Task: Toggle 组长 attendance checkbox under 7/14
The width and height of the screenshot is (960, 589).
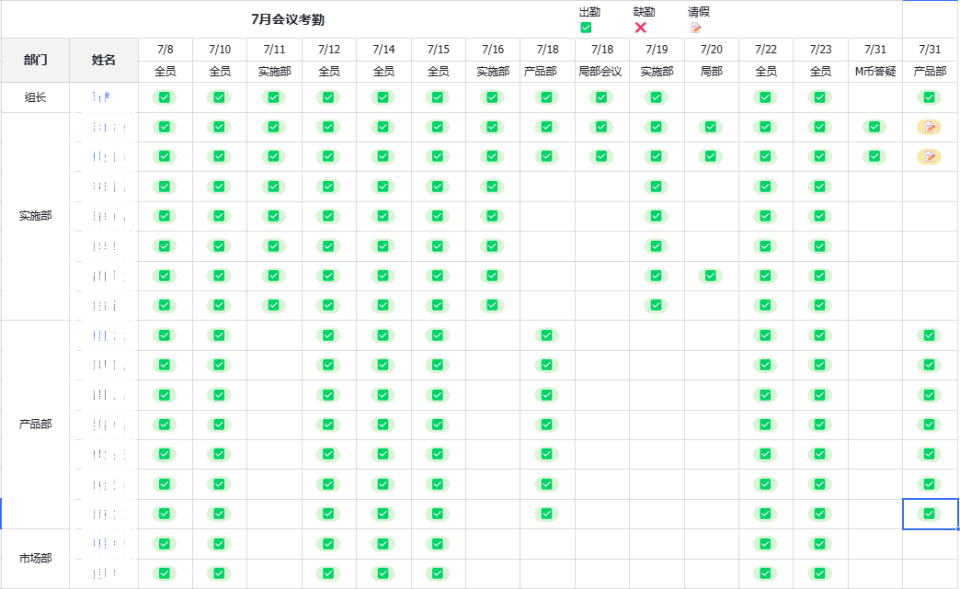Action: (x=383, y=97)
